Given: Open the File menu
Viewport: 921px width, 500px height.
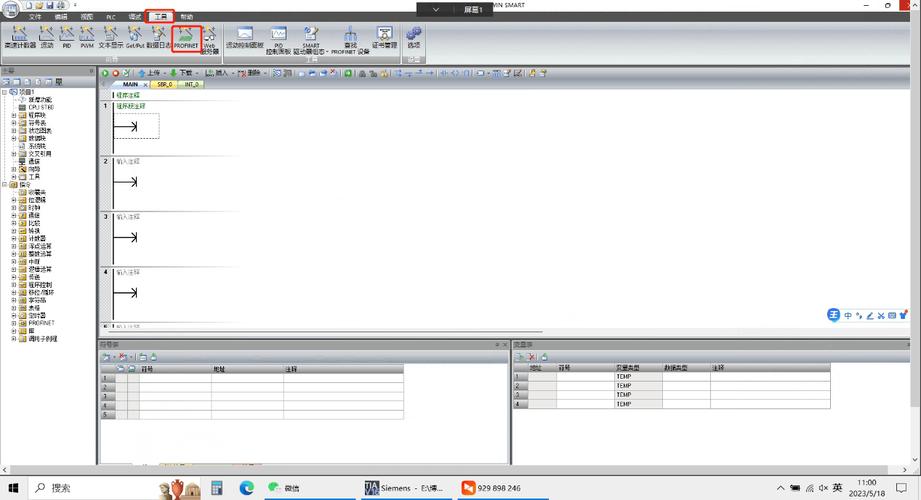Looking at the screenshot, I should [35, 17].
